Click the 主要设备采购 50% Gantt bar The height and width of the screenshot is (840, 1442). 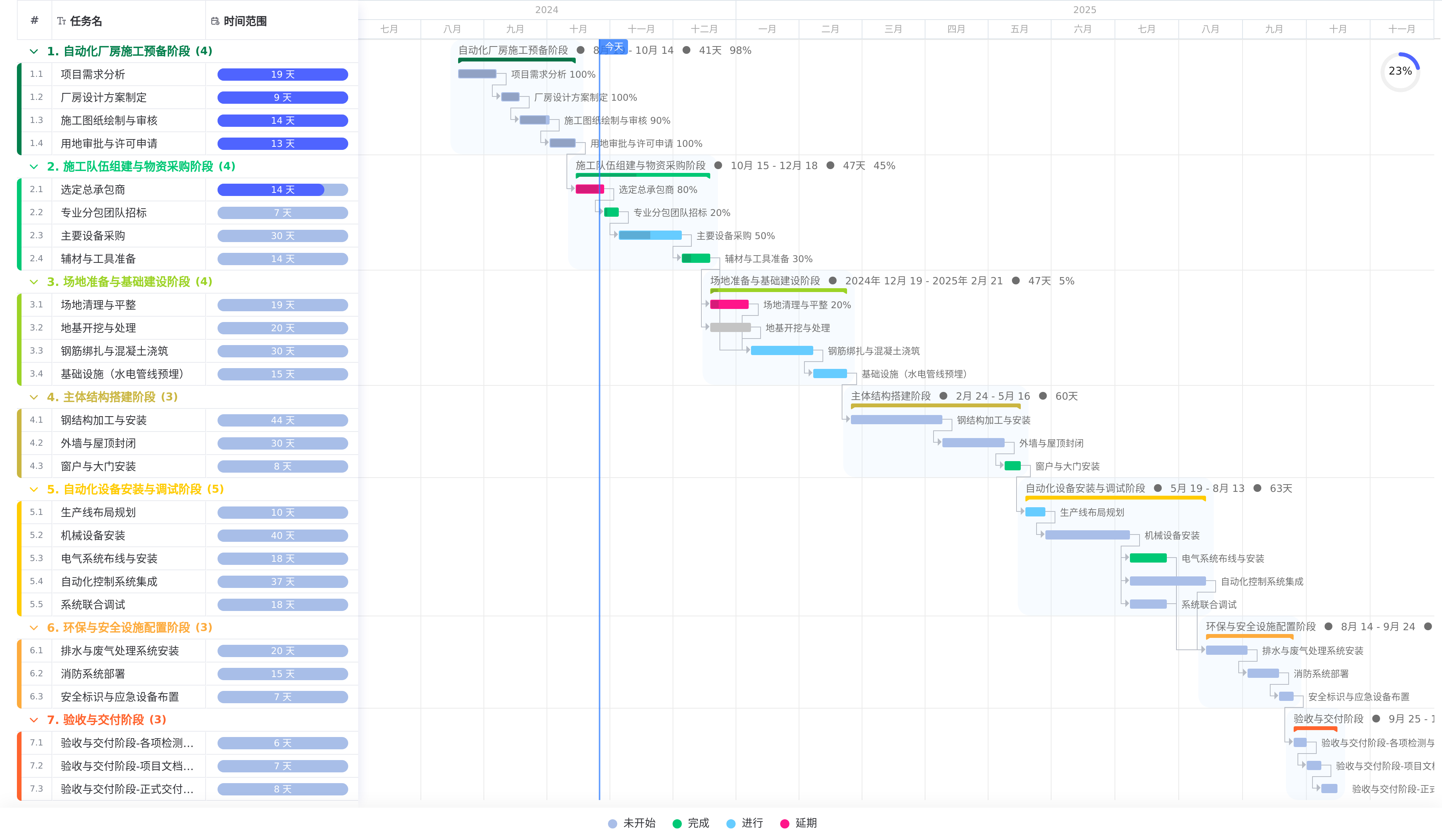point(650,235)
